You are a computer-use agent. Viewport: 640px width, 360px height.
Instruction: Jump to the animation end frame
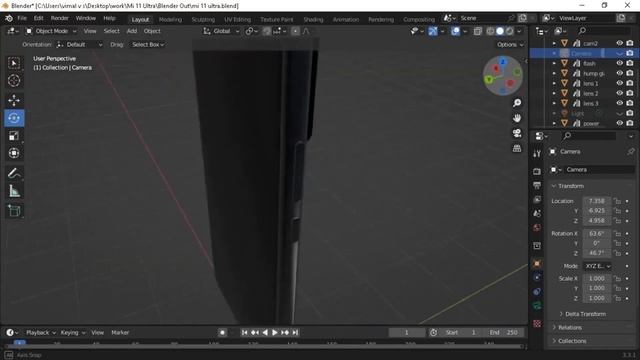pyautogui.click(x=295, y=333)
